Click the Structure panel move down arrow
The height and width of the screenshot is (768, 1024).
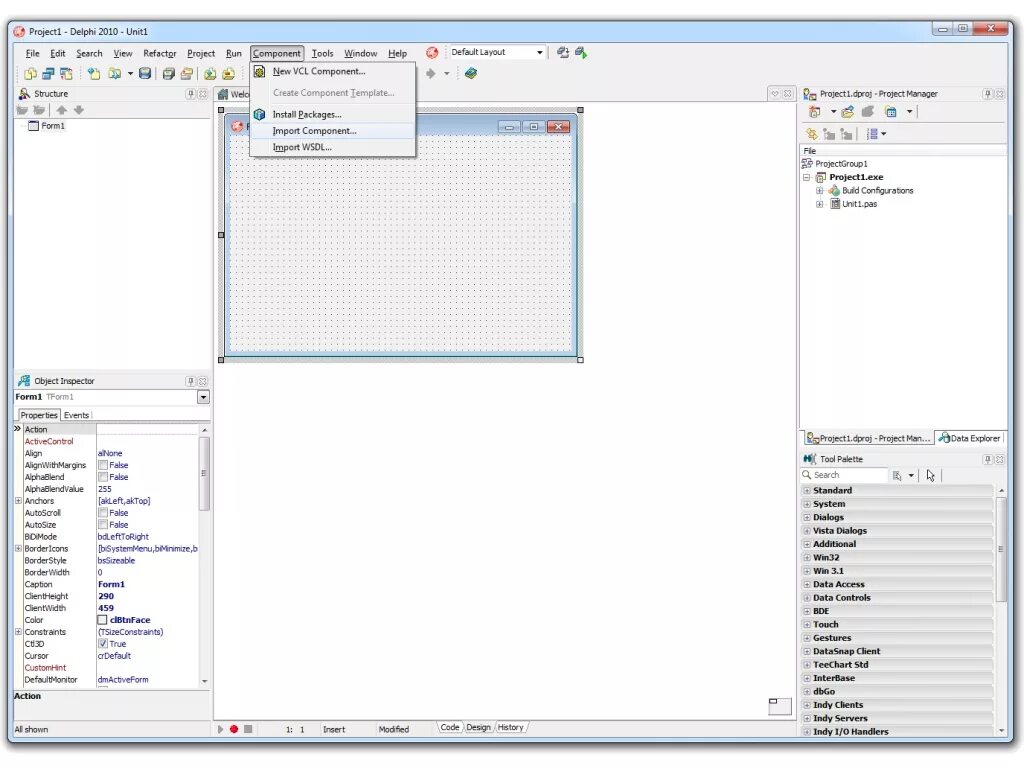click(x=79, y=110)
